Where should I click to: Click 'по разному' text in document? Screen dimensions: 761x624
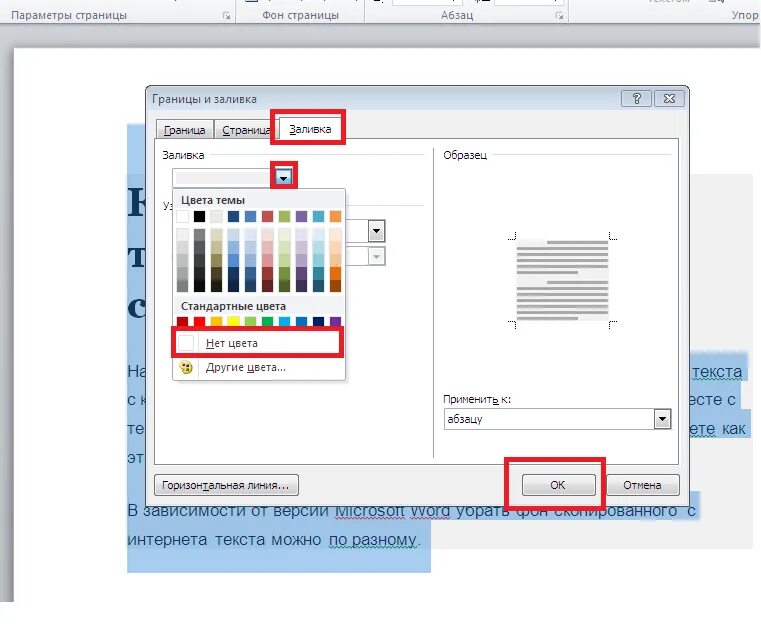click(373, 540)
